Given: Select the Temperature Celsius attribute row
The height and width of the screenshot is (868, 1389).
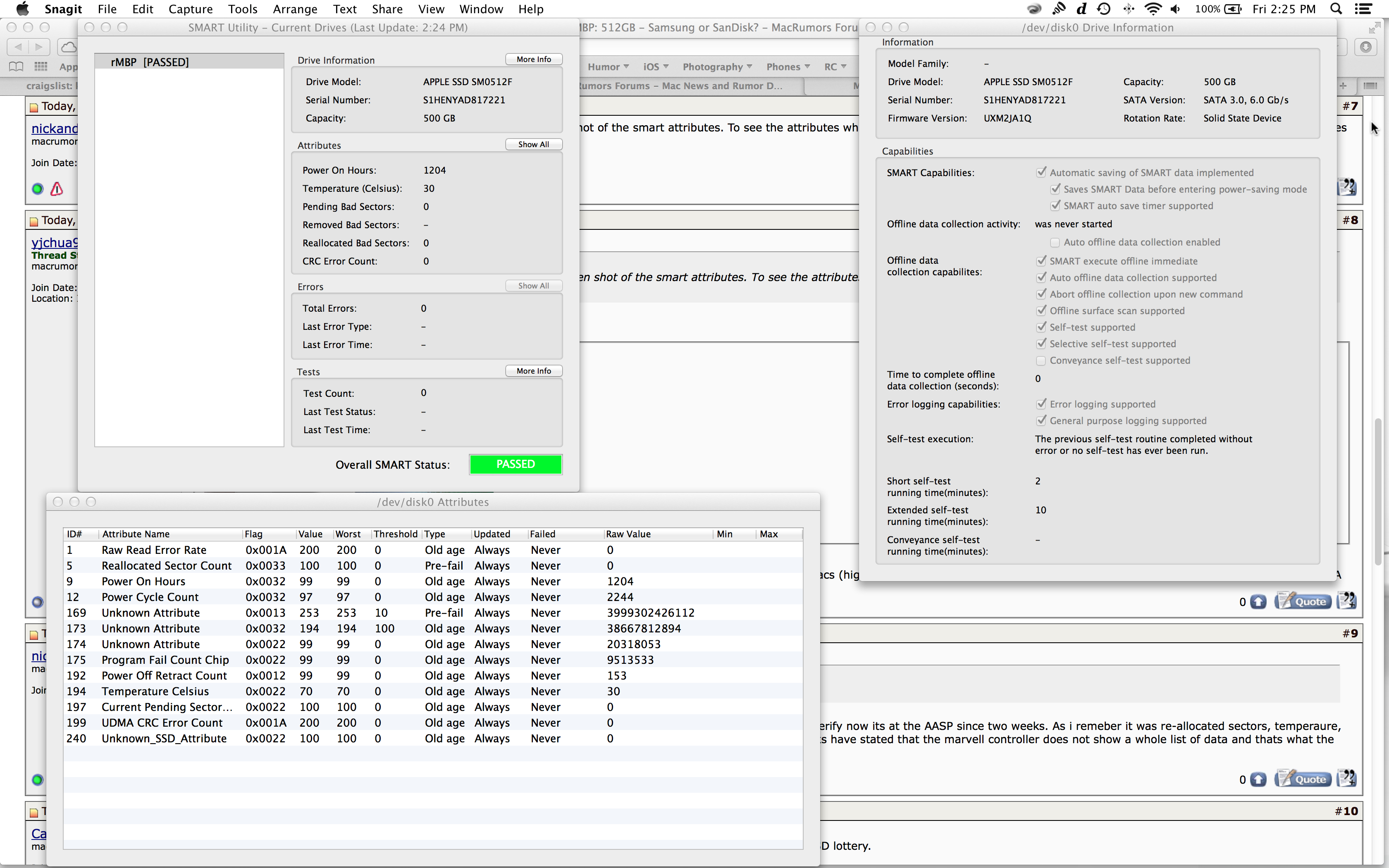Looking at the screenshot, I should tap(433, 691).
